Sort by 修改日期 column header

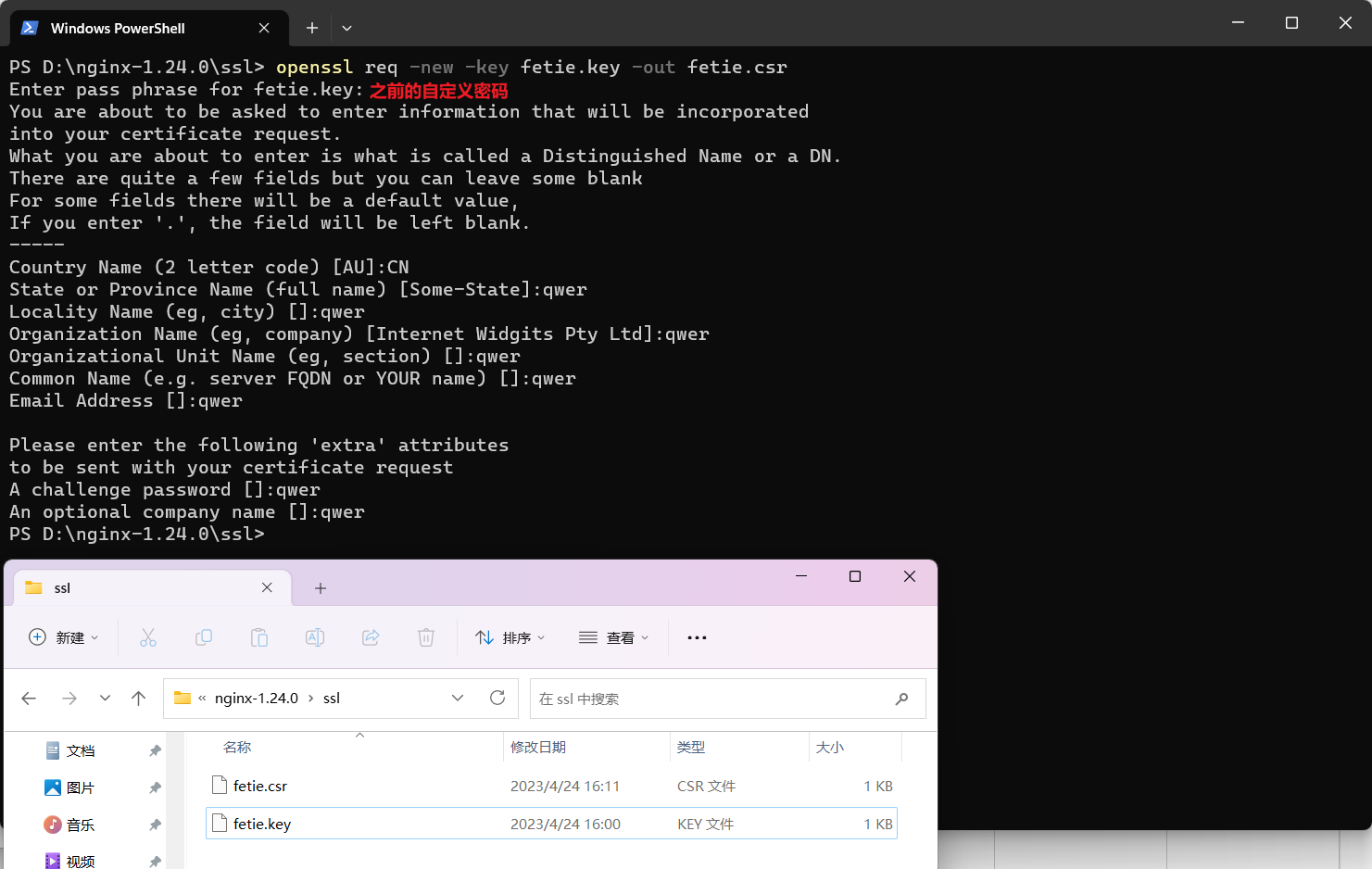pyautogui.click(x=538, y=747)
